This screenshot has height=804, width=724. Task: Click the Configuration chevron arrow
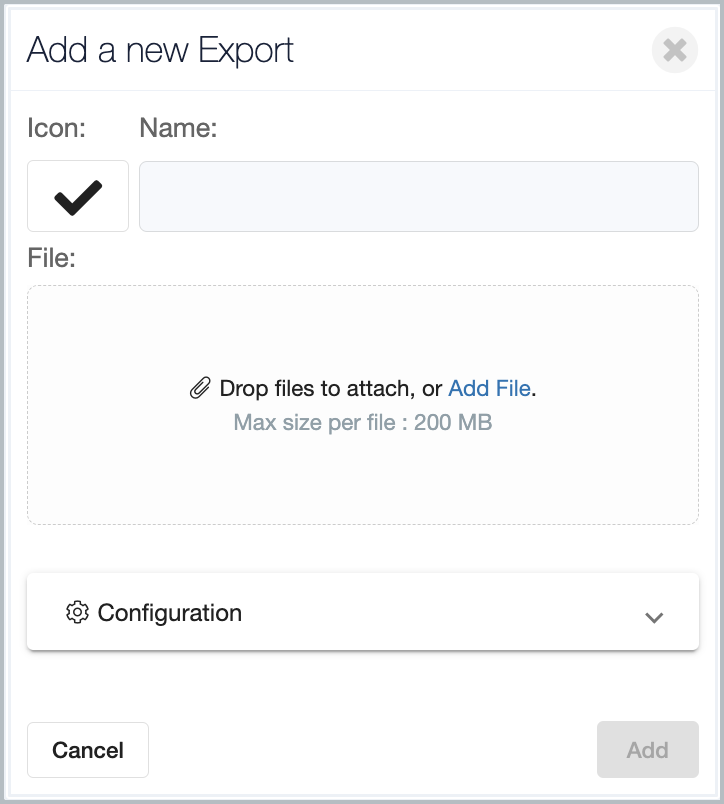click(x=654, y=617)
